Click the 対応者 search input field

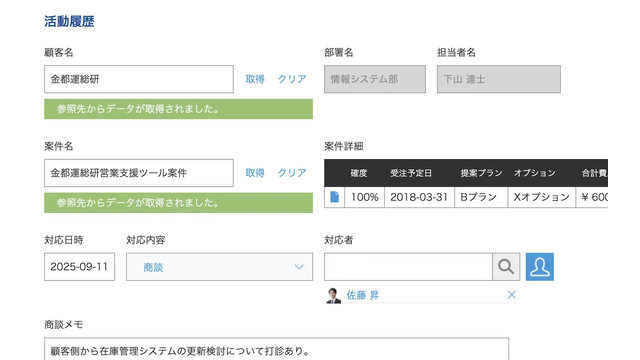point(408,267)
